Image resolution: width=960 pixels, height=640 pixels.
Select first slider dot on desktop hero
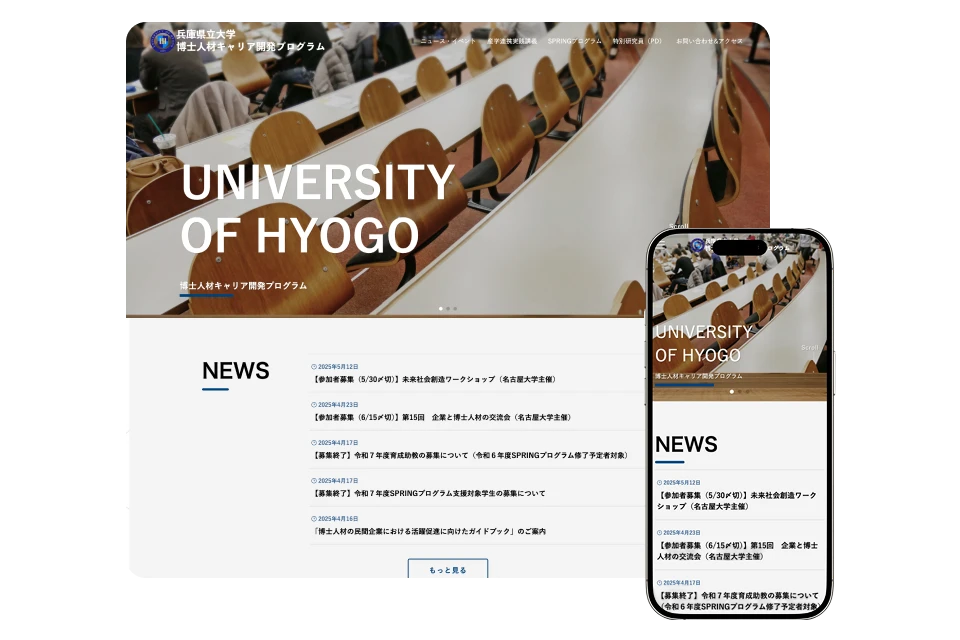point(441,309)
